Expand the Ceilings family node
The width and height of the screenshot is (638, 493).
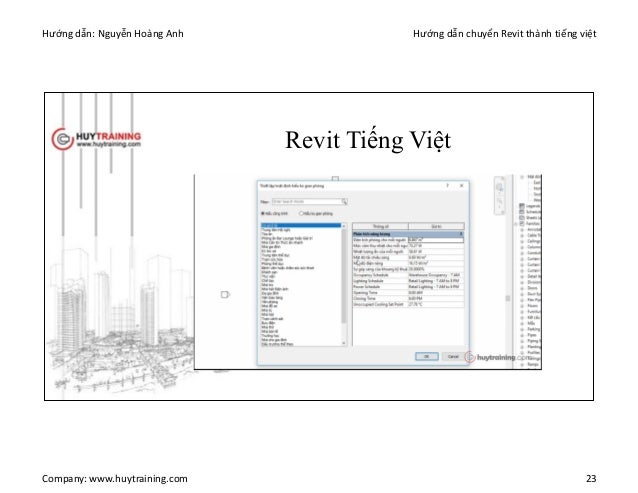click(522, 241)
